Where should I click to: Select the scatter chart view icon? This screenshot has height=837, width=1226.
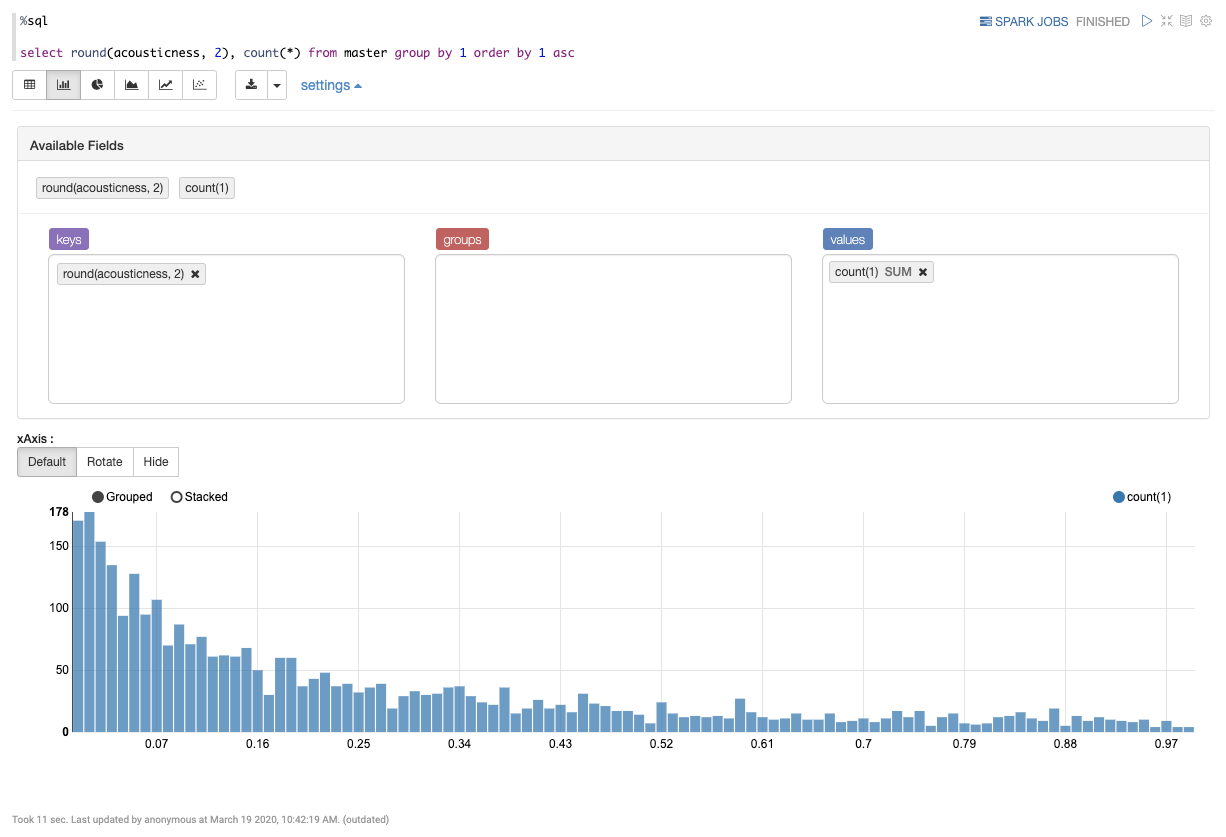(x=200, y=85)
